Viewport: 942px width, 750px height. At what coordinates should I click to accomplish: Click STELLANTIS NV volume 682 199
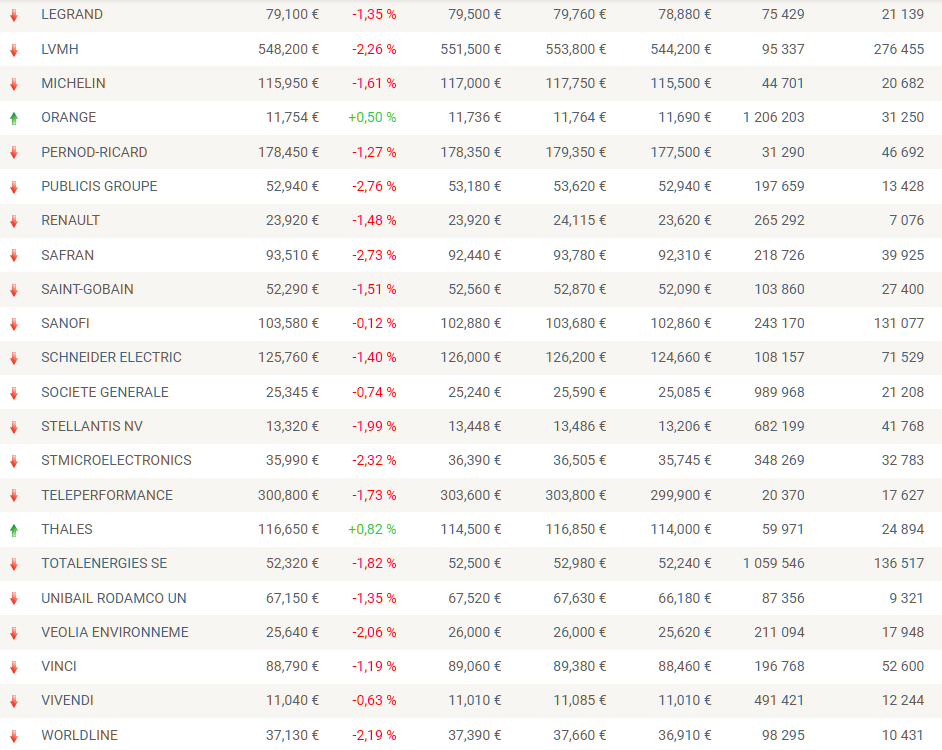coord(779,426)
